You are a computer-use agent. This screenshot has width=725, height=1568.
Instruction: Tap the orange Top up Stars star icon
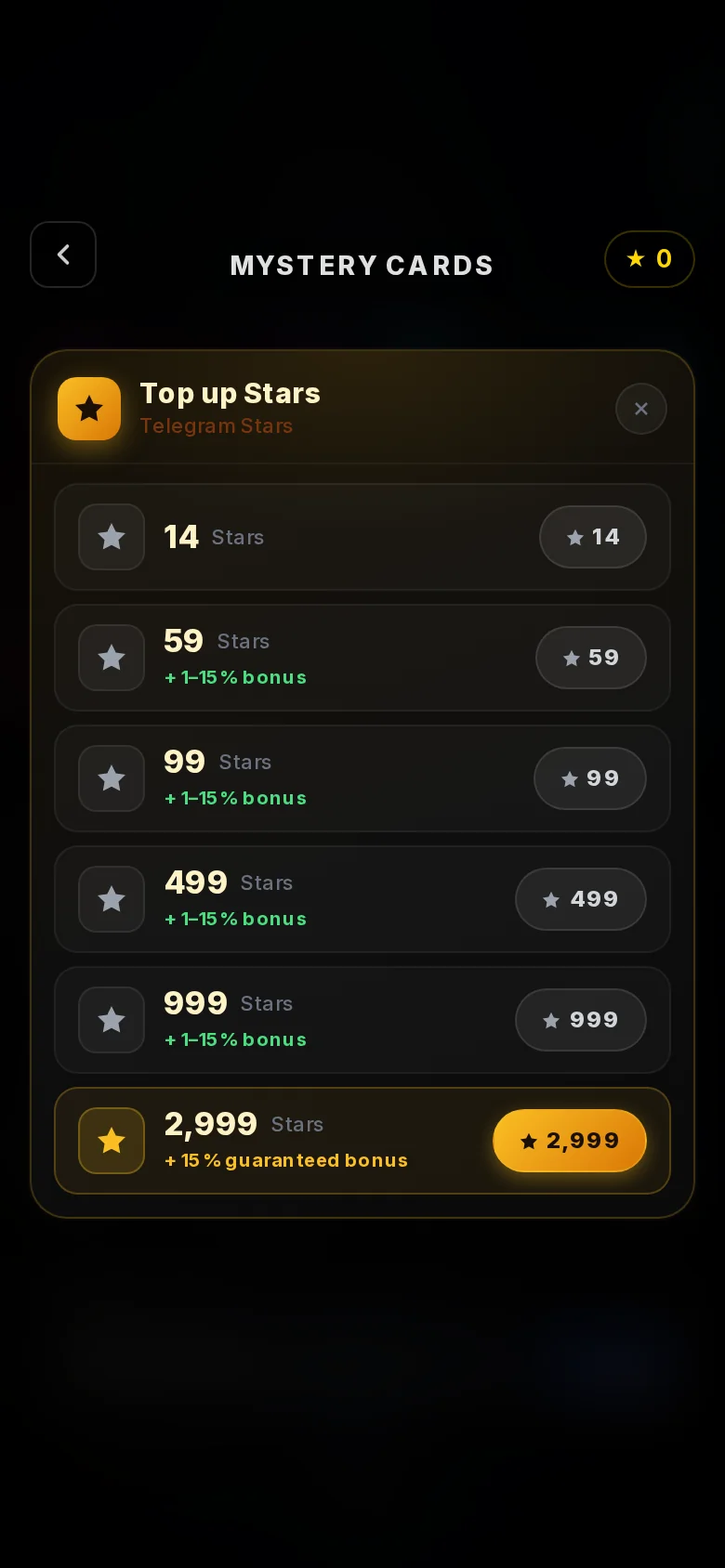point(89,409)
